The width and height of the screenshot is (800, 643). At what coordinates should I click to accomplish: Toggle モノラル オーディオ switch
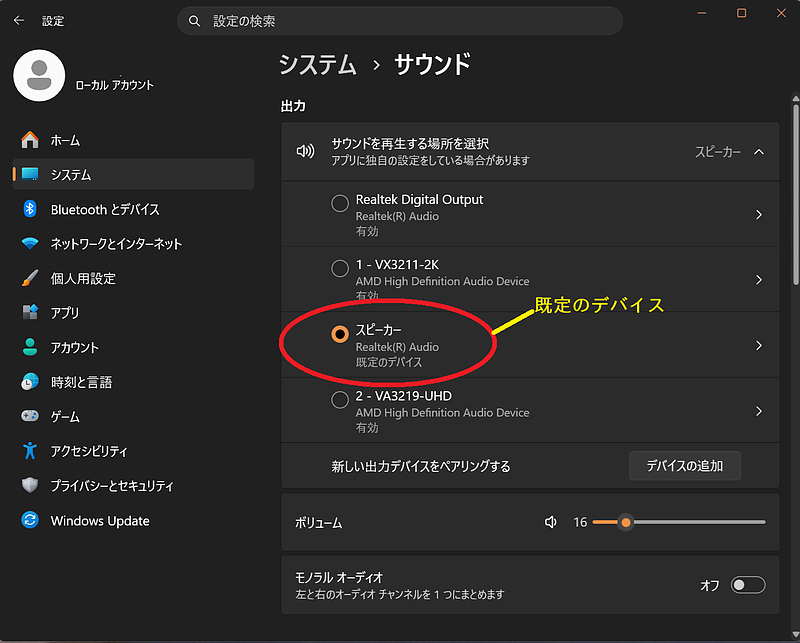click(x=747, y=585)
